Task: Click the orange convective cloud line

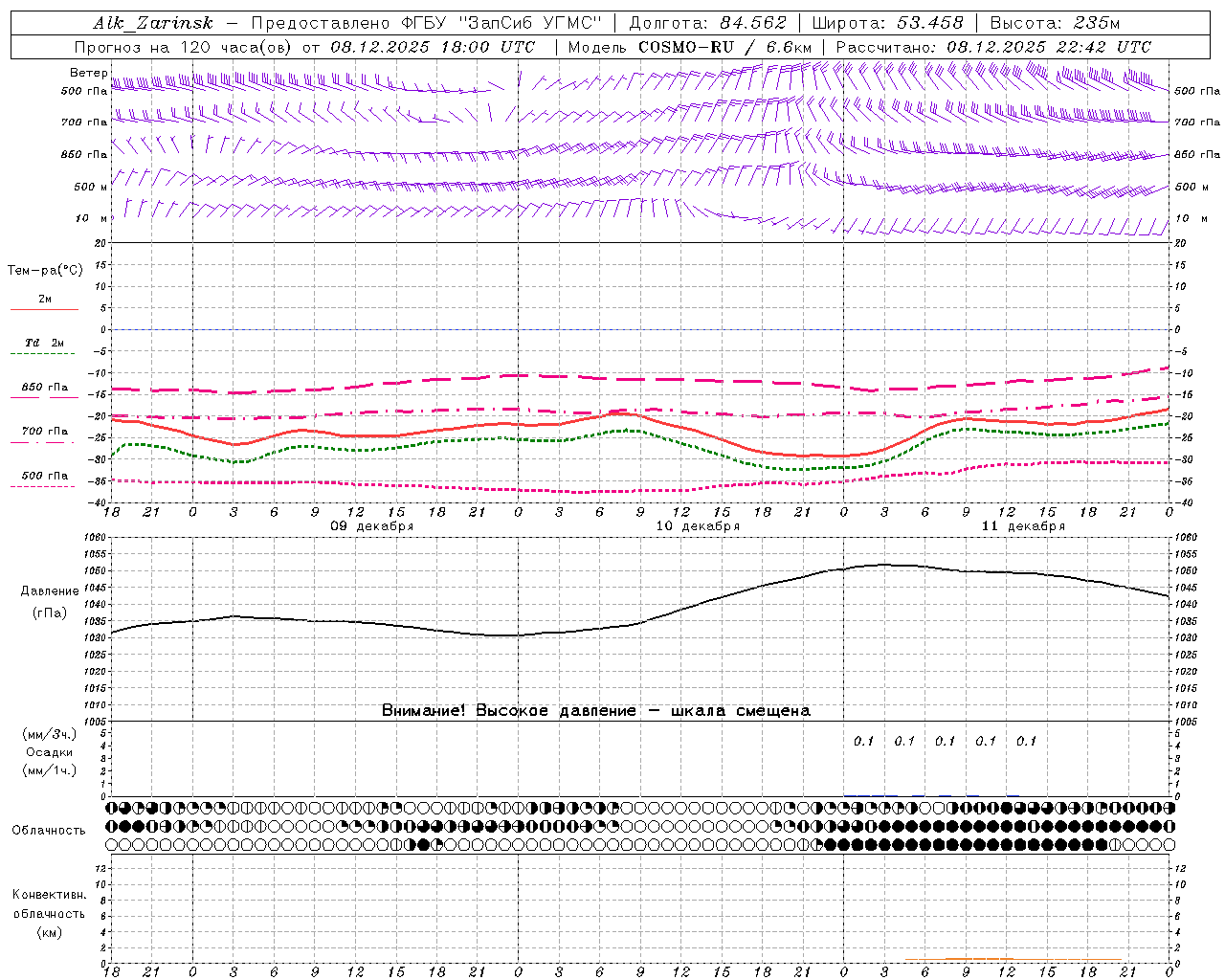Action: (x=1013, y=959)
